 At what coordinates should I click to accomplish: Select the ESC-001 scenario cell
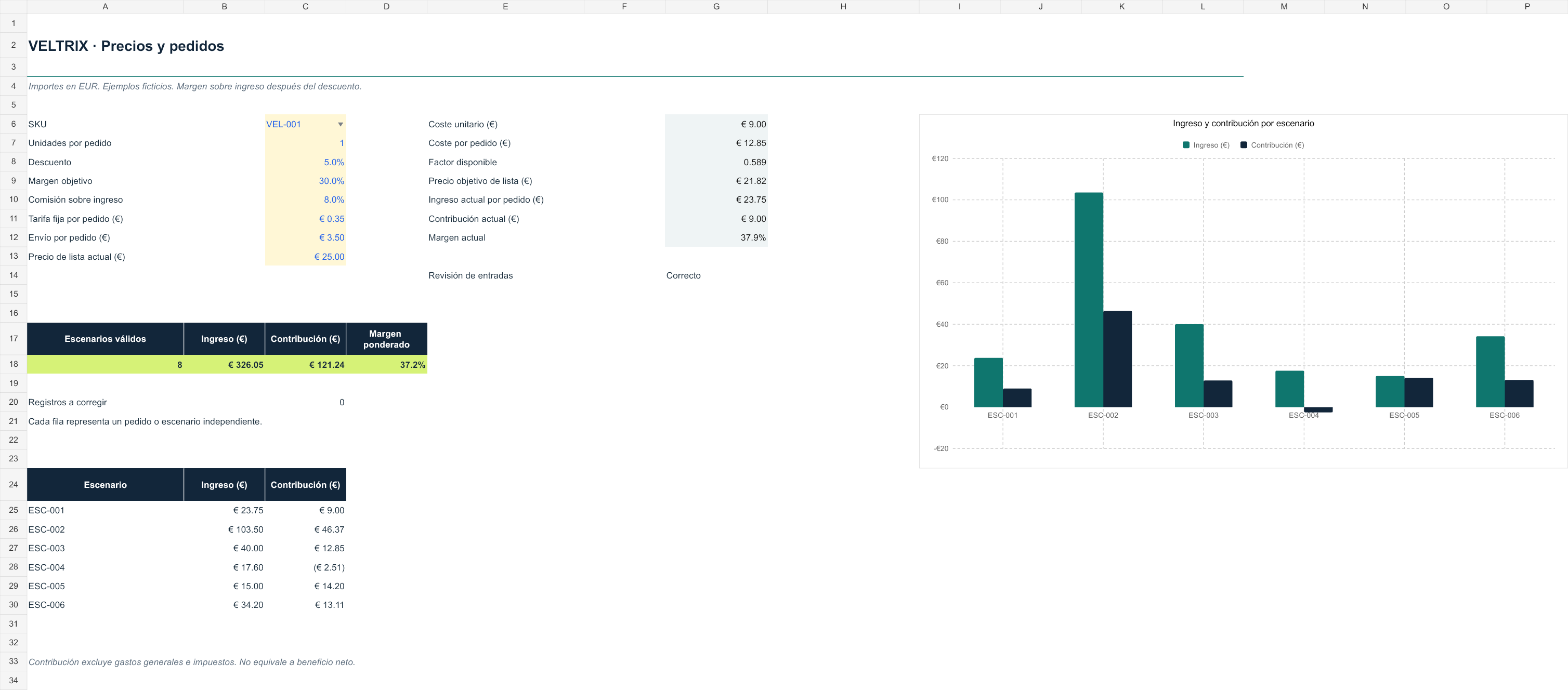point(106,511)
